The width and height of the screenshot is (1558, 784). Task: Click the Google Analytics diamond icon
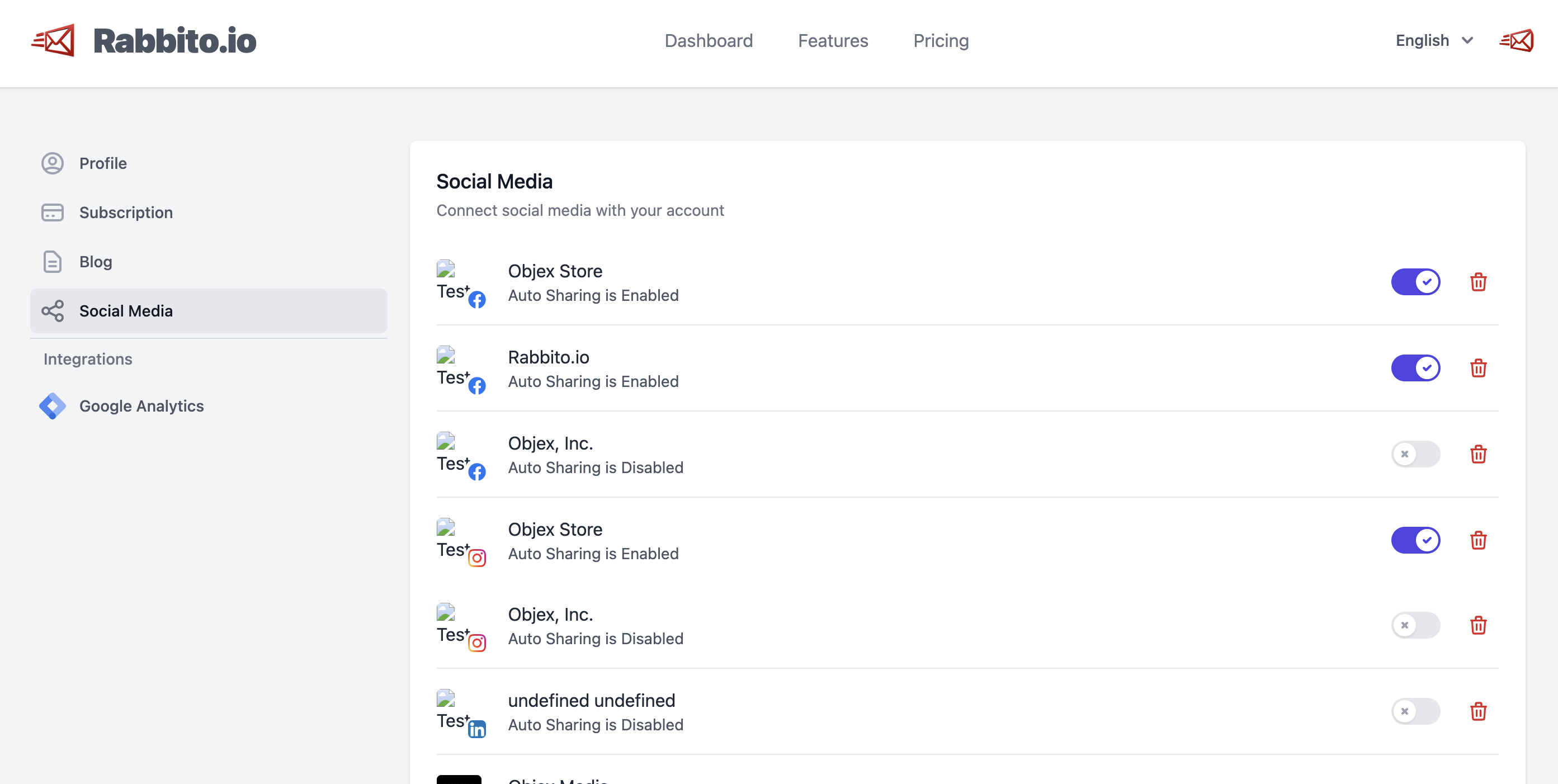[53, 406]
